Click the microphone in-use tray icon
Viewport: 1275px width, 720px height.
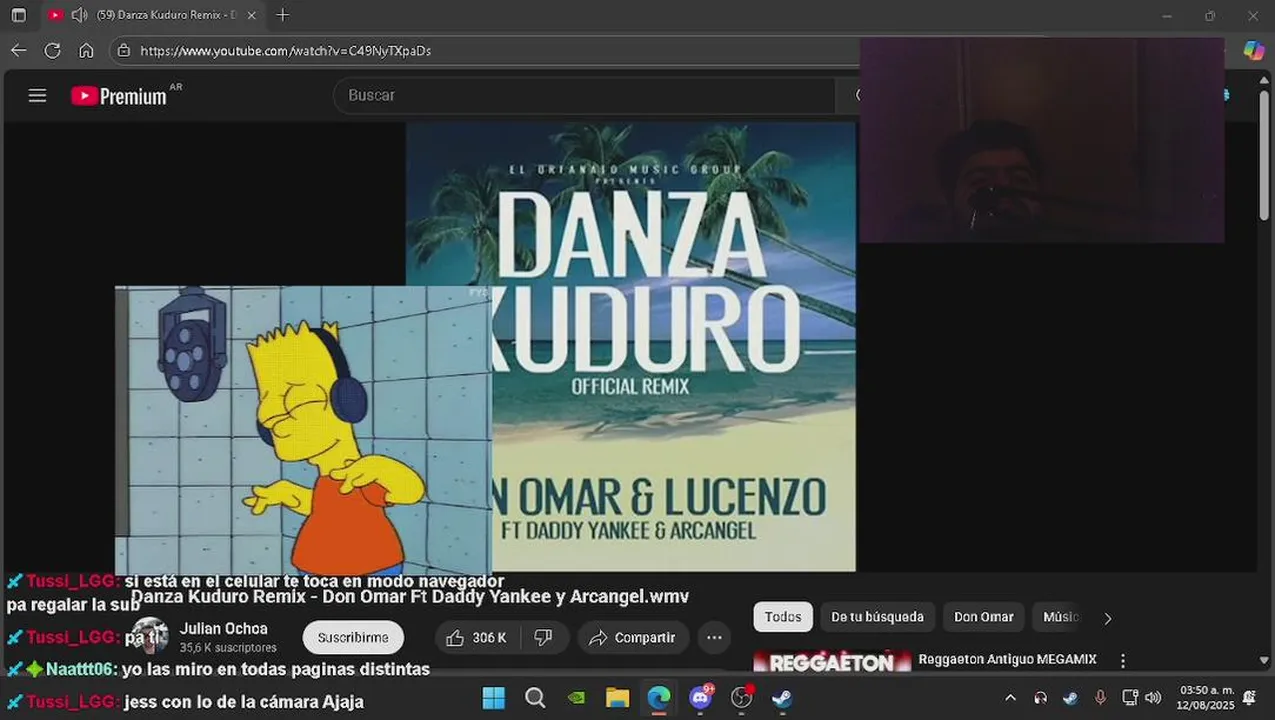click(x=1100, y=698)
